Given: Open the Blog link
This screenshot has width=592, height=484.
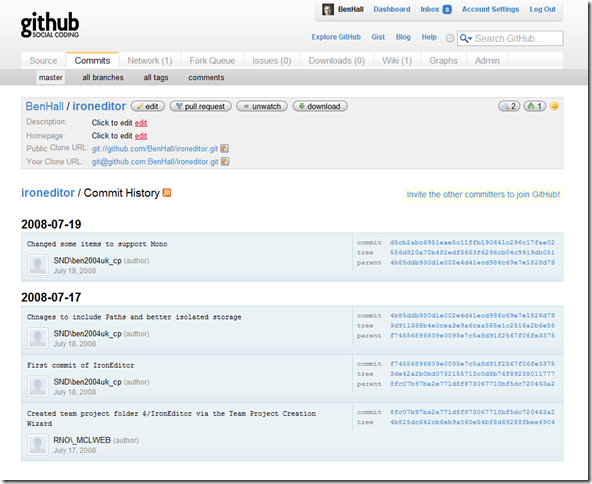Looking at the screenshot, I should [x=403, y=37].
